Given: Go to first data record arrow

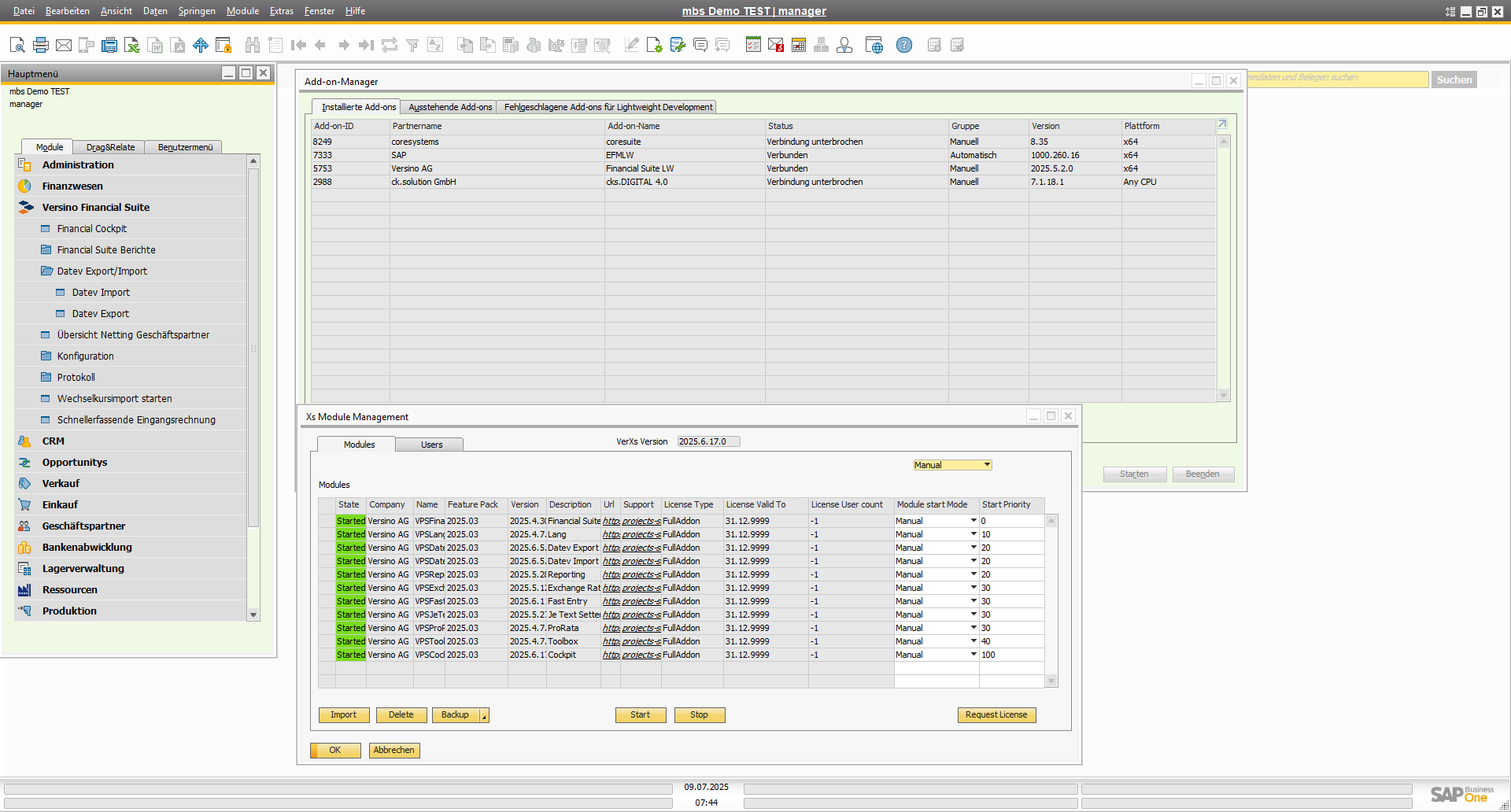Looking at the screenshot, I should (x=298, y=45).
